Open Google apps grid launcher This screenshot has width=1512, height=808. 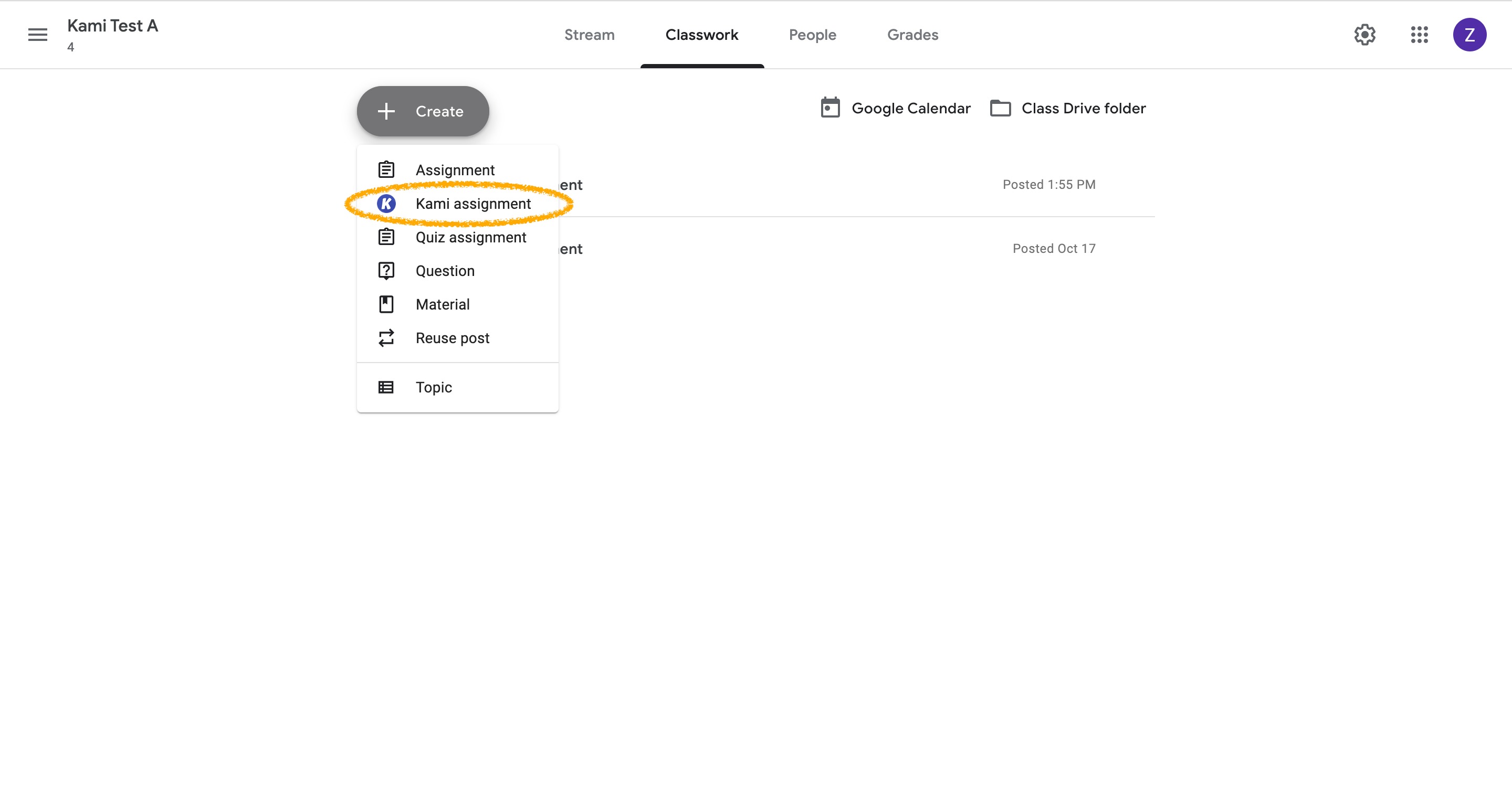tap(1419, 35)
